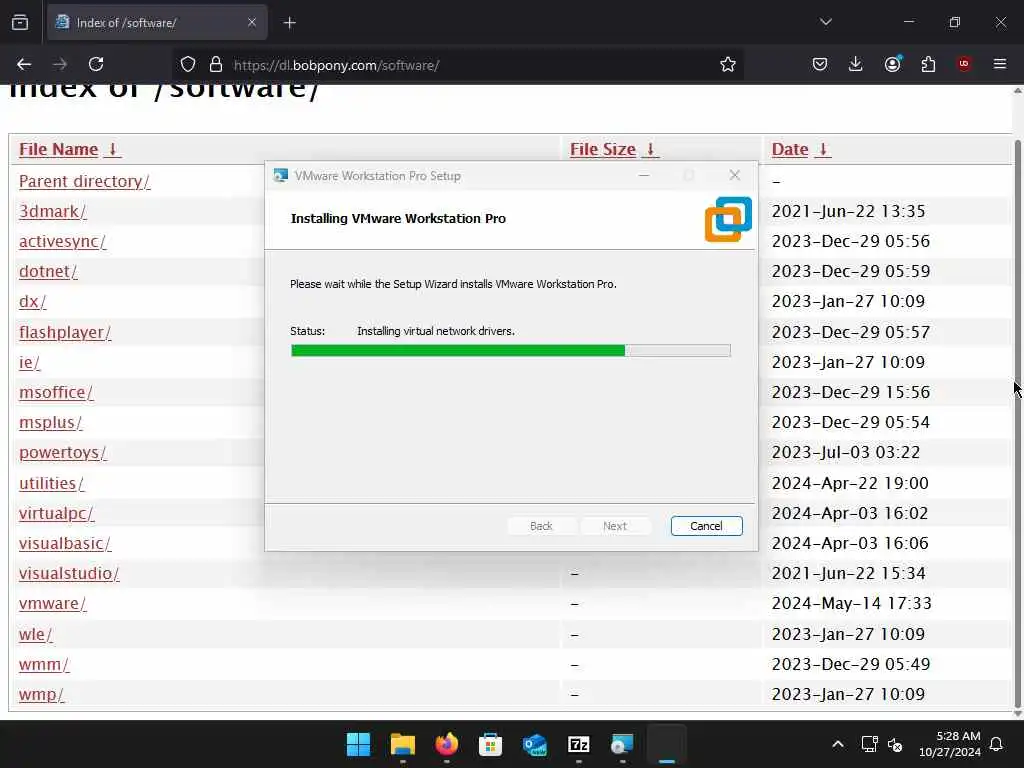This screenshot has width=1024, height=768.
Task: Open the dx folder link
Action: point(32,302)
